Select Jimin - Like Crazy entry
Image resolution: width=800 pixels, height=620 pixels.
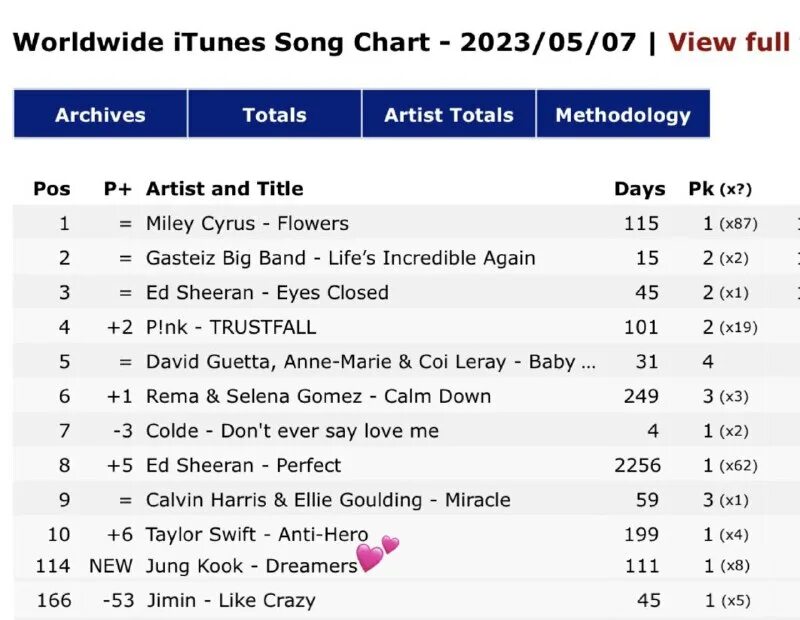click(230, 600)
